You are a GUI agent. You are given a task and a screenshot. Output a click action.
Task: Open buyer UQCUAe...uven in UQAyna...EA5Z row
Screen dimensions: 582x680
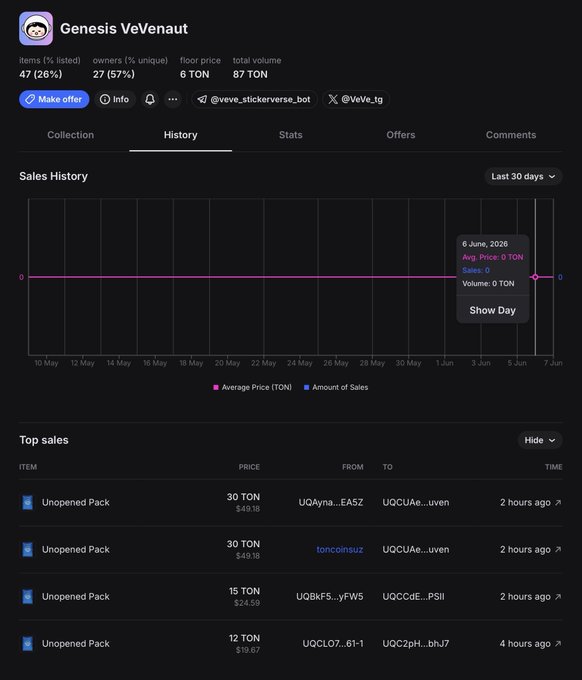[416, 503]
